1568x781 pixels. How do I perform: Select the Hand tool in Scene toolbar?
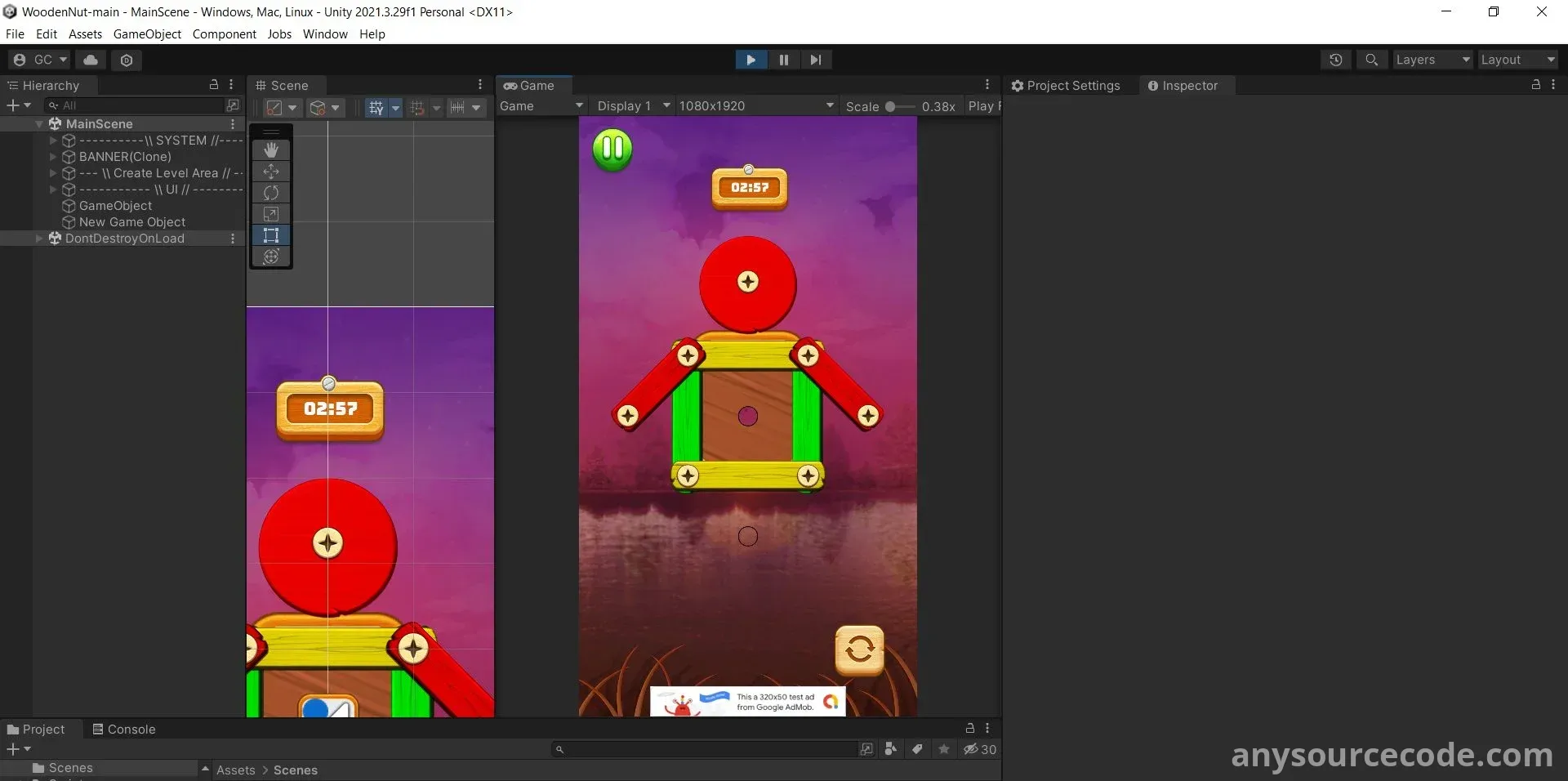click(271, 150)
